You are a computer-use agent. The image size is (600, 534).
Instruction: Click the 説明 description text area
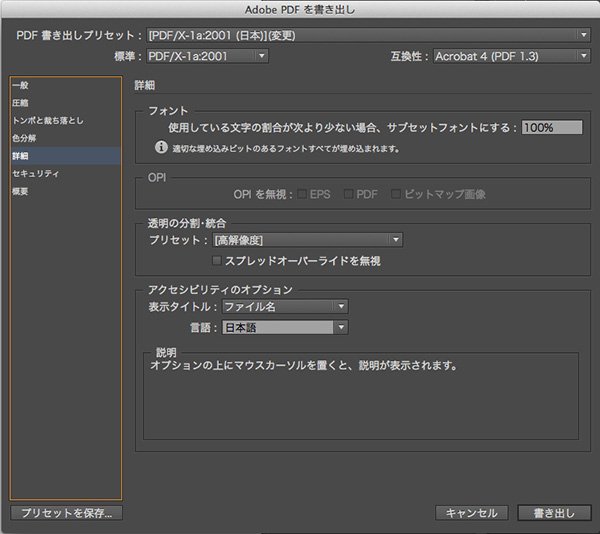(x=360, y=396)
